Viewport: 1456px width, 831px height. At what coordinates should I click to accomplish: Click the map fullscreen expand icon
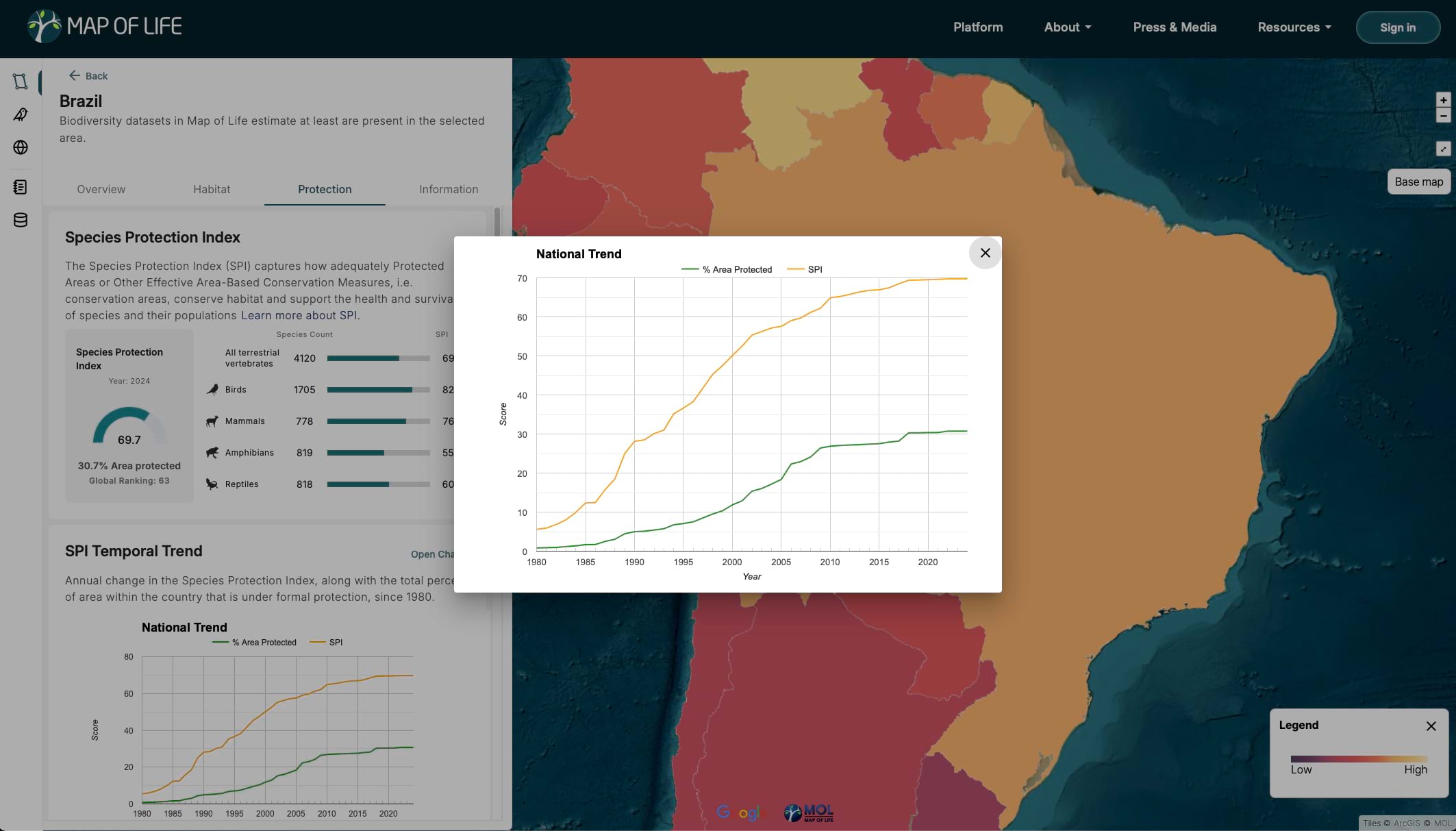pos(1443,149)
